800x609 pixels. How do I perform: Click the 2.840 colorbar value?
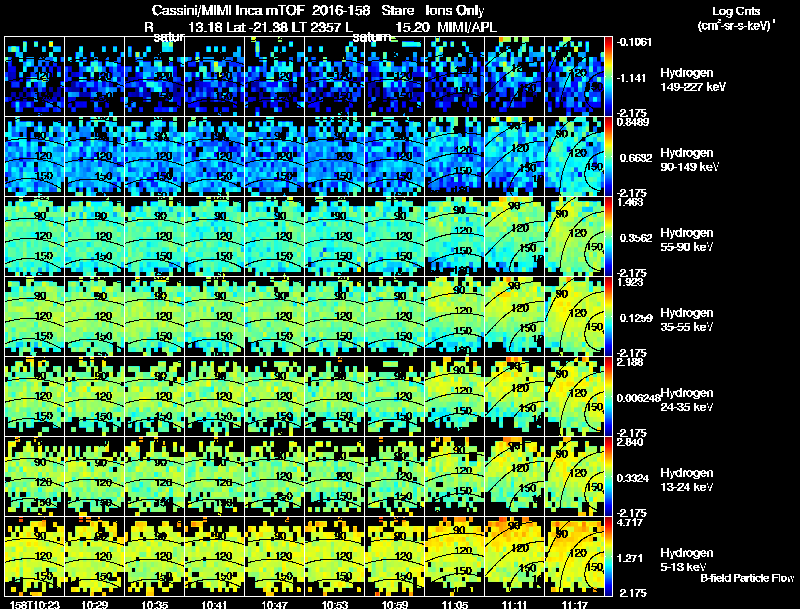tap(630, 442)
